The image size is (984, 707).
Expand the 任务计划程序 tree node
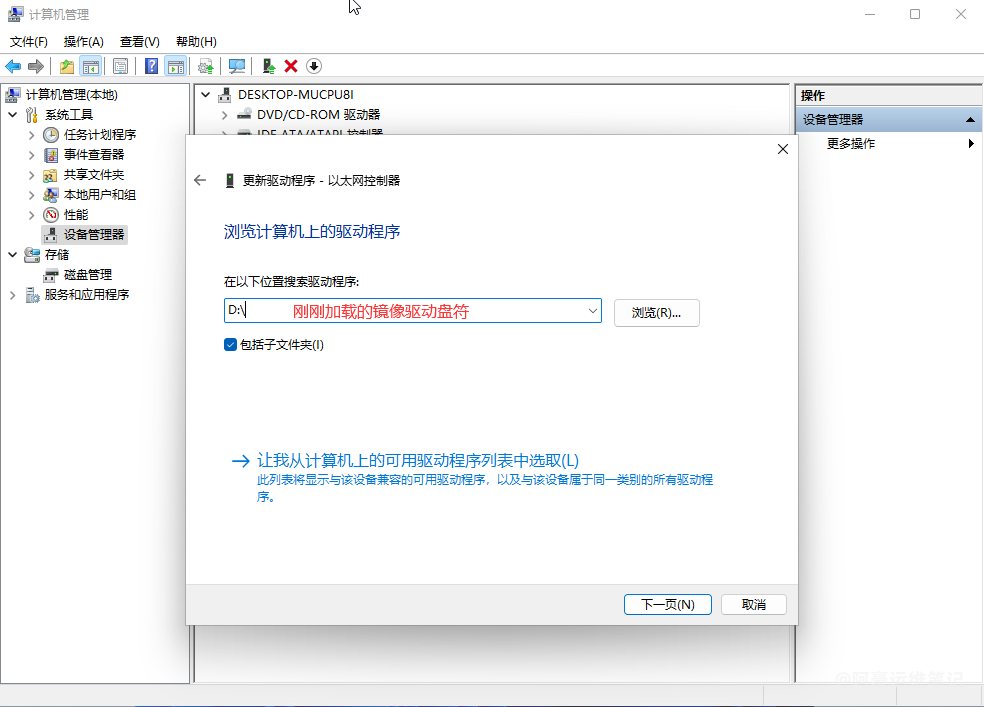(x=31, y=135)
